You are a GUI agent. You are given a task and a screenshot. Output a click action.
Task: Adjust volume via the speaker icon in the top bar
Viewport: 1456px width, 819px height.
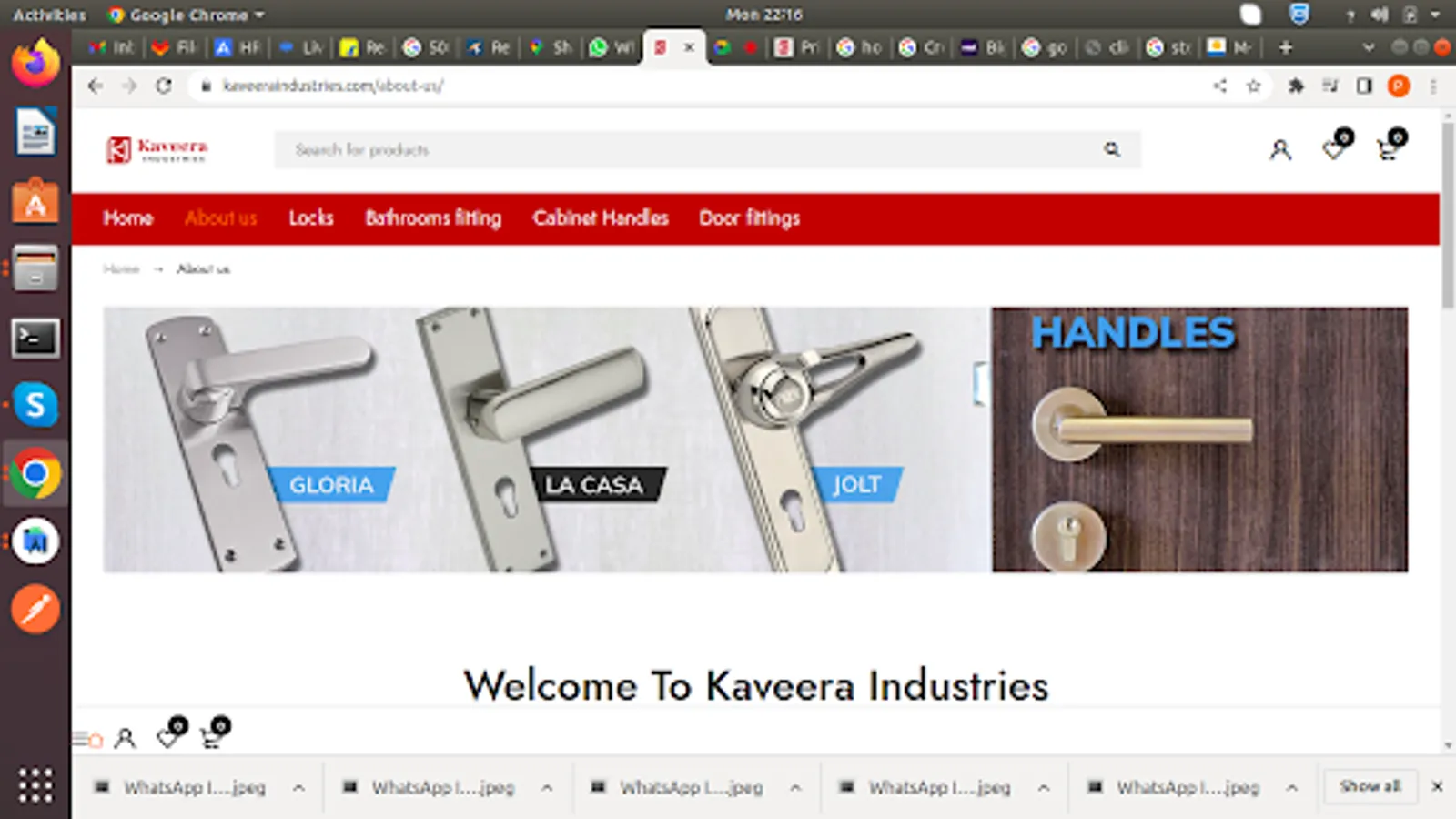point(1380,15)
